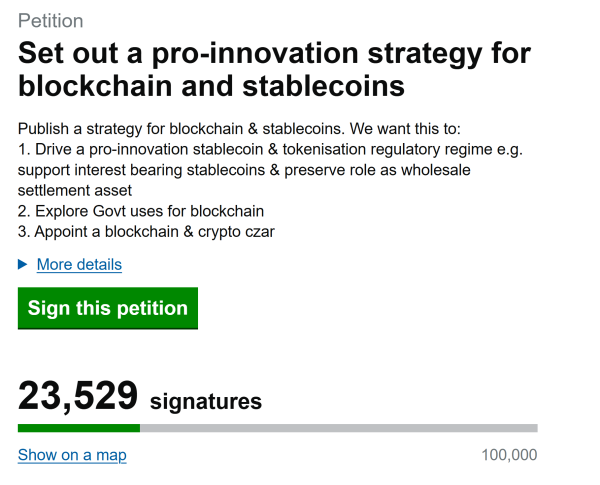This screenshot has width=600, height=485.
Task: Select the 23,529 signature count
Action: pos(78,397)
